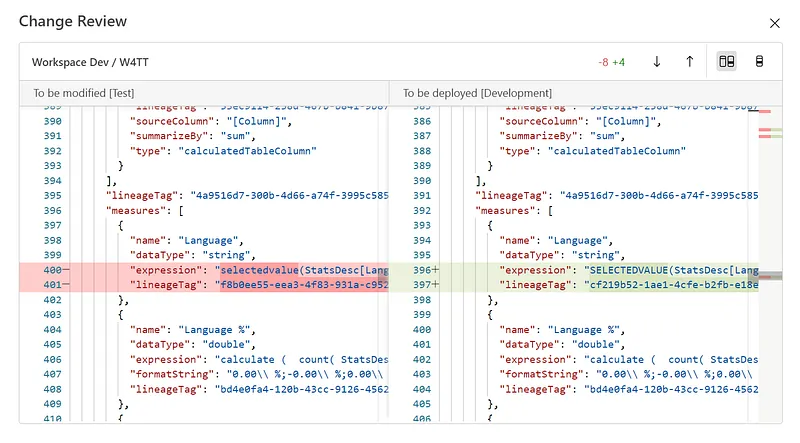Image resolution: width=800 pixels, height=443 pixels.
Task: Click "name": "Language %" on right line 400
Action: point(562,330)
